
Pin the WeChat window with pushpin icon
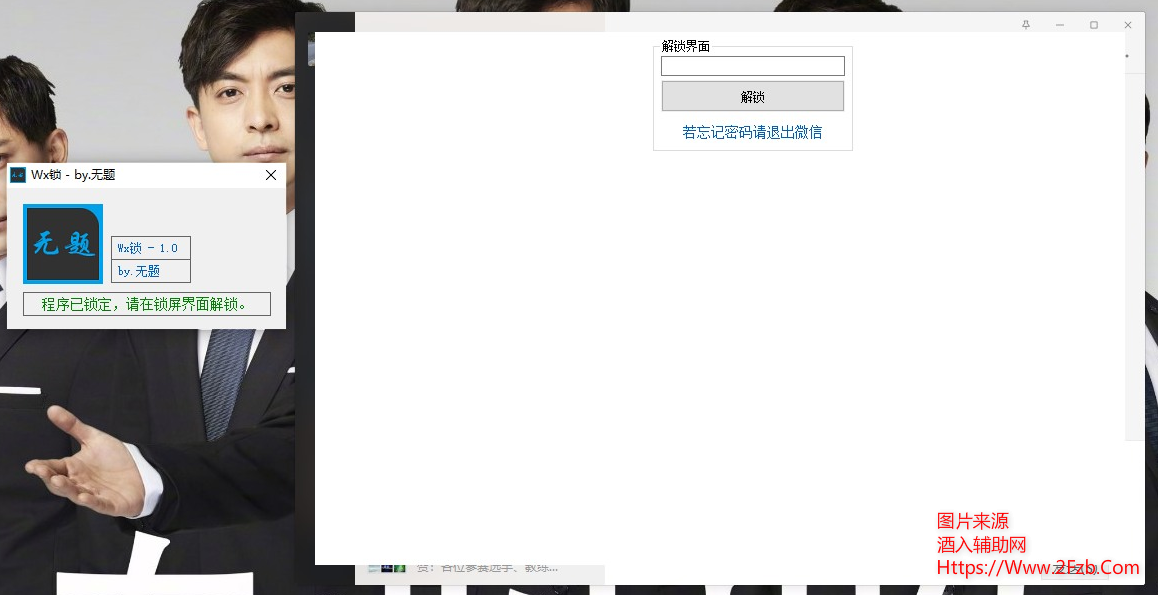pyautogui.click(x=1025, y=25)
